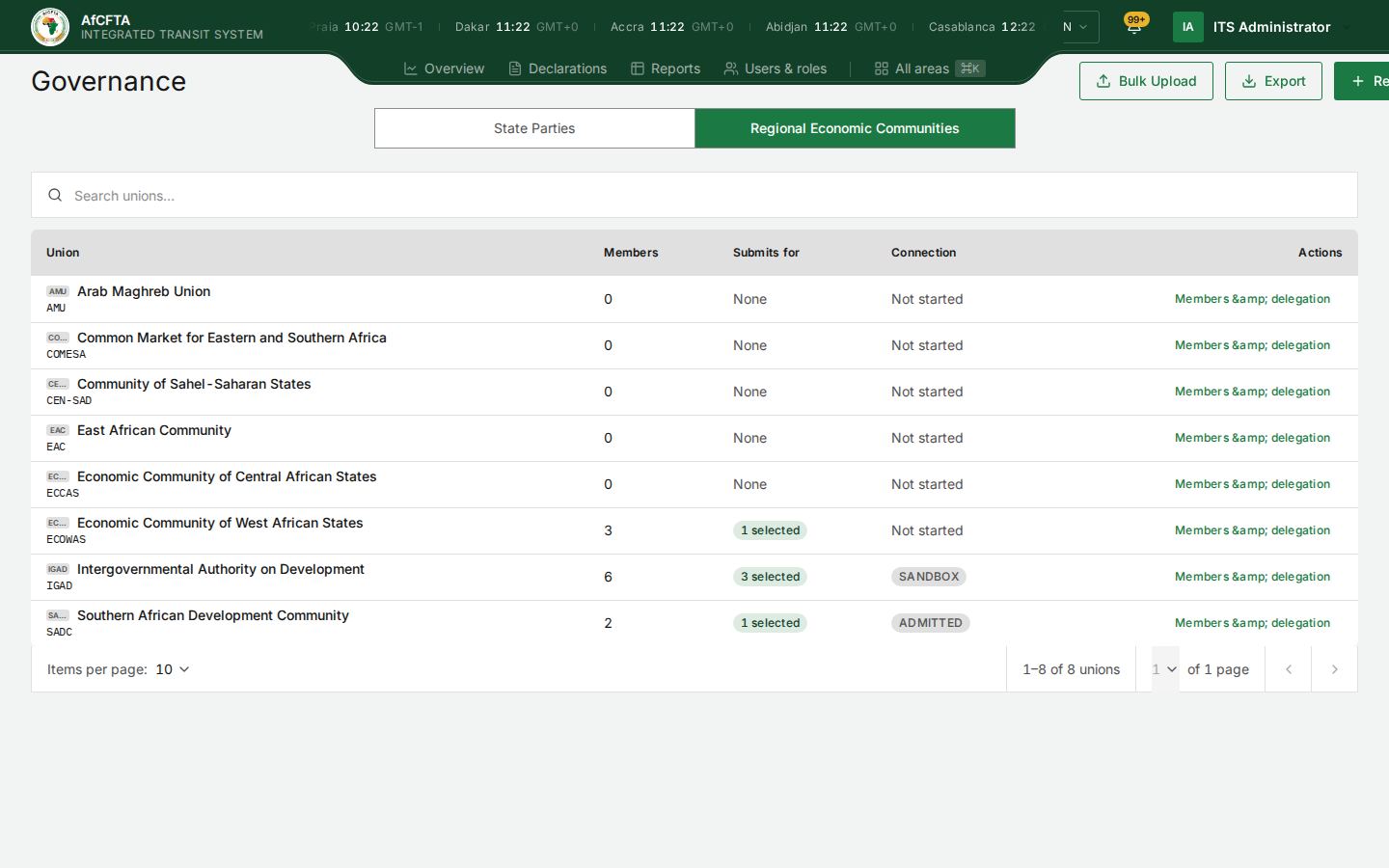Screen dimensions: 1389x868
Task: Click the Casablanca 12:22 clock
Action: pos(982,27)
